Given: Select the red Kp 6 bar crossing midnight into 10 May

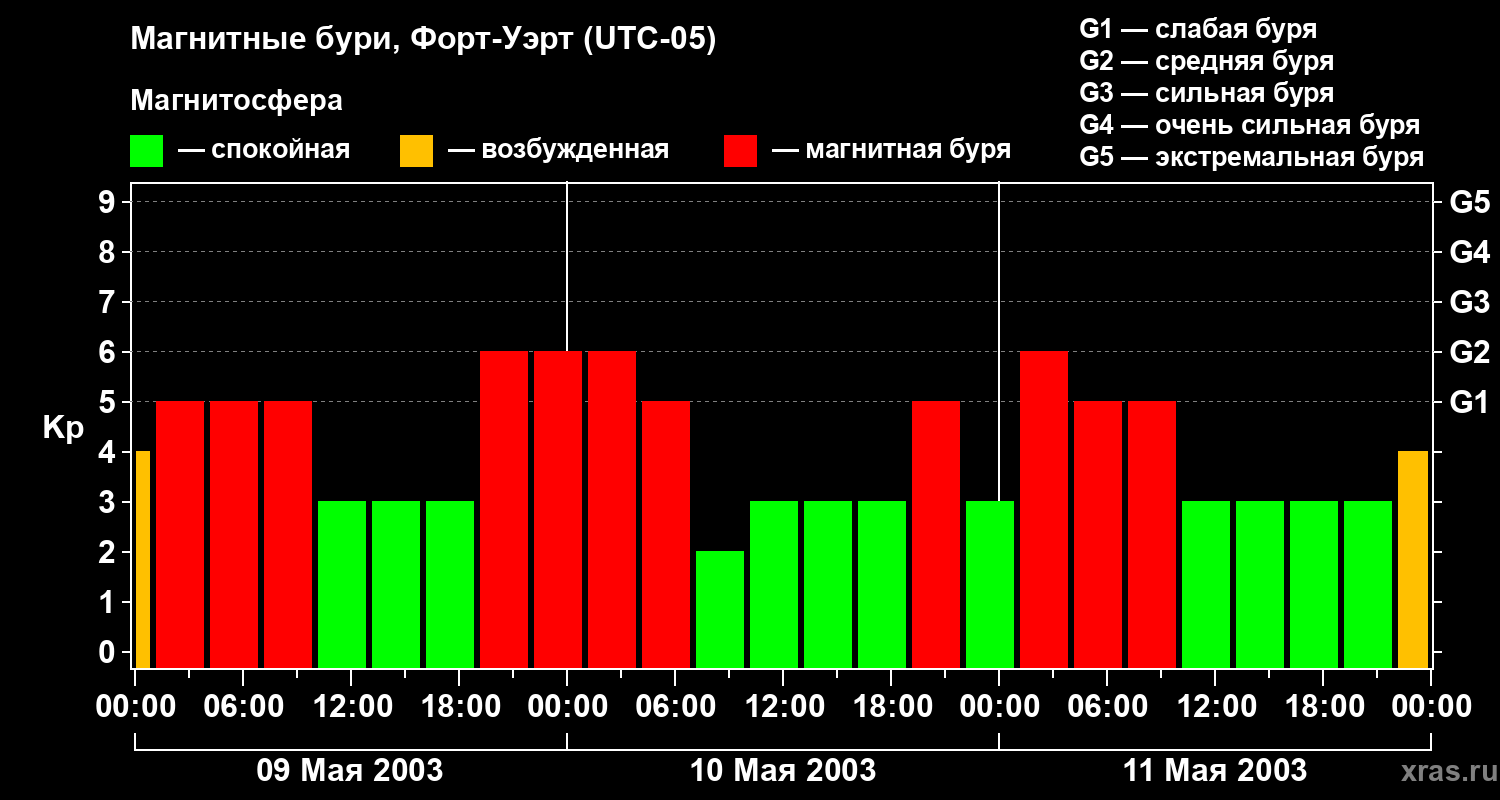Looking at the screenshot, I should 558,510.
